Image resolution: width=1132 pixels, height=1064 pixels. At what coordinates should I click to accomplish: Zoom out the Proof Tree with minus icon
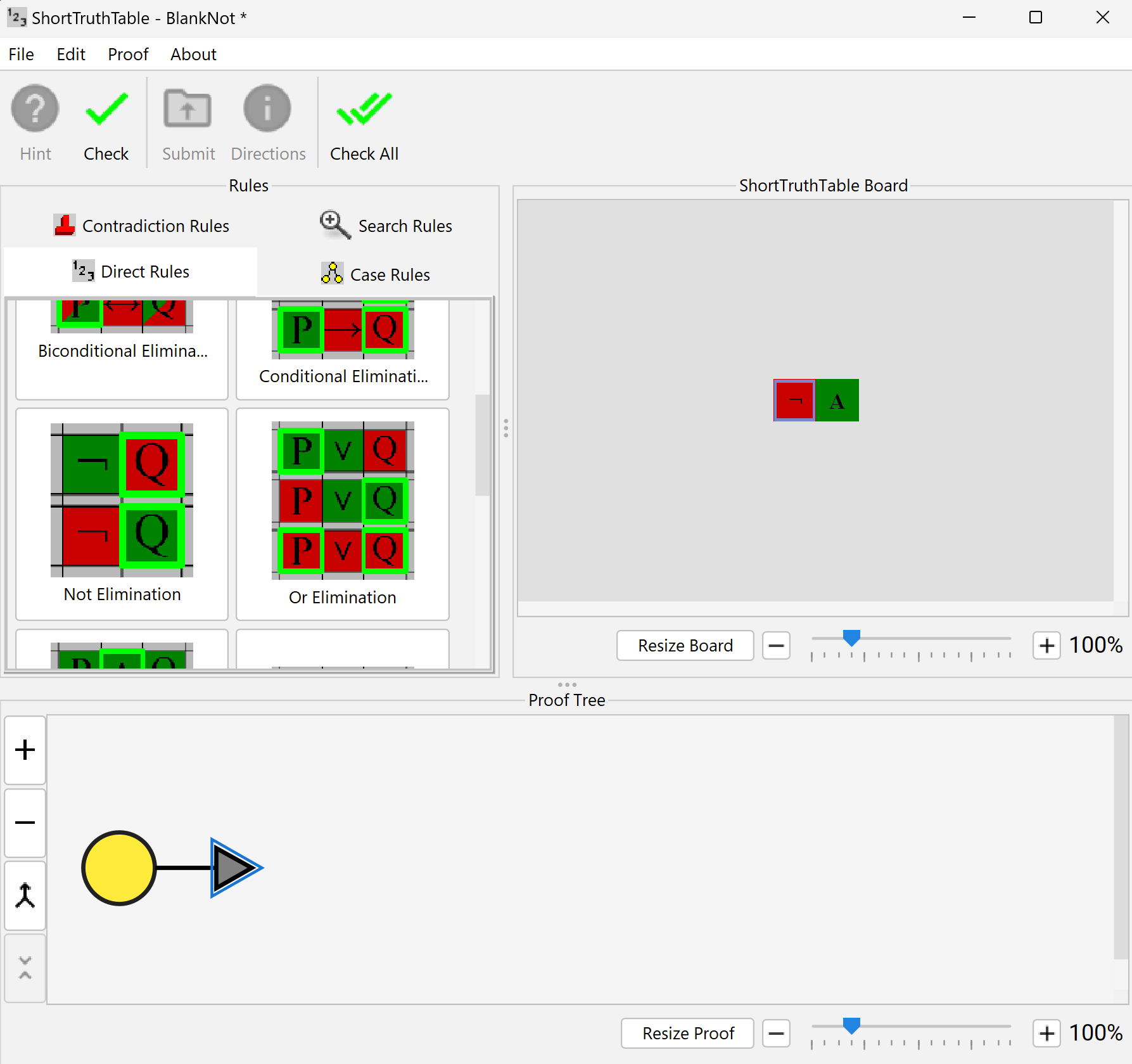pyautogui.click(x=25, y=823)
